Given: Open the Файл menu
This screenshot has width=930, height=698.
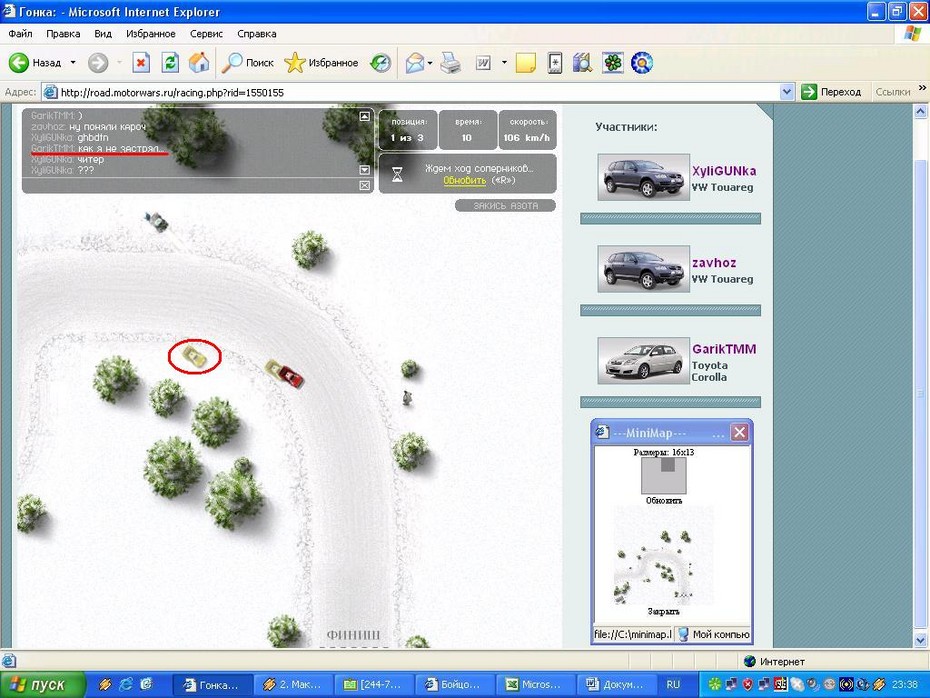Looking at the screenshot, I should click(x=20, y=34).
